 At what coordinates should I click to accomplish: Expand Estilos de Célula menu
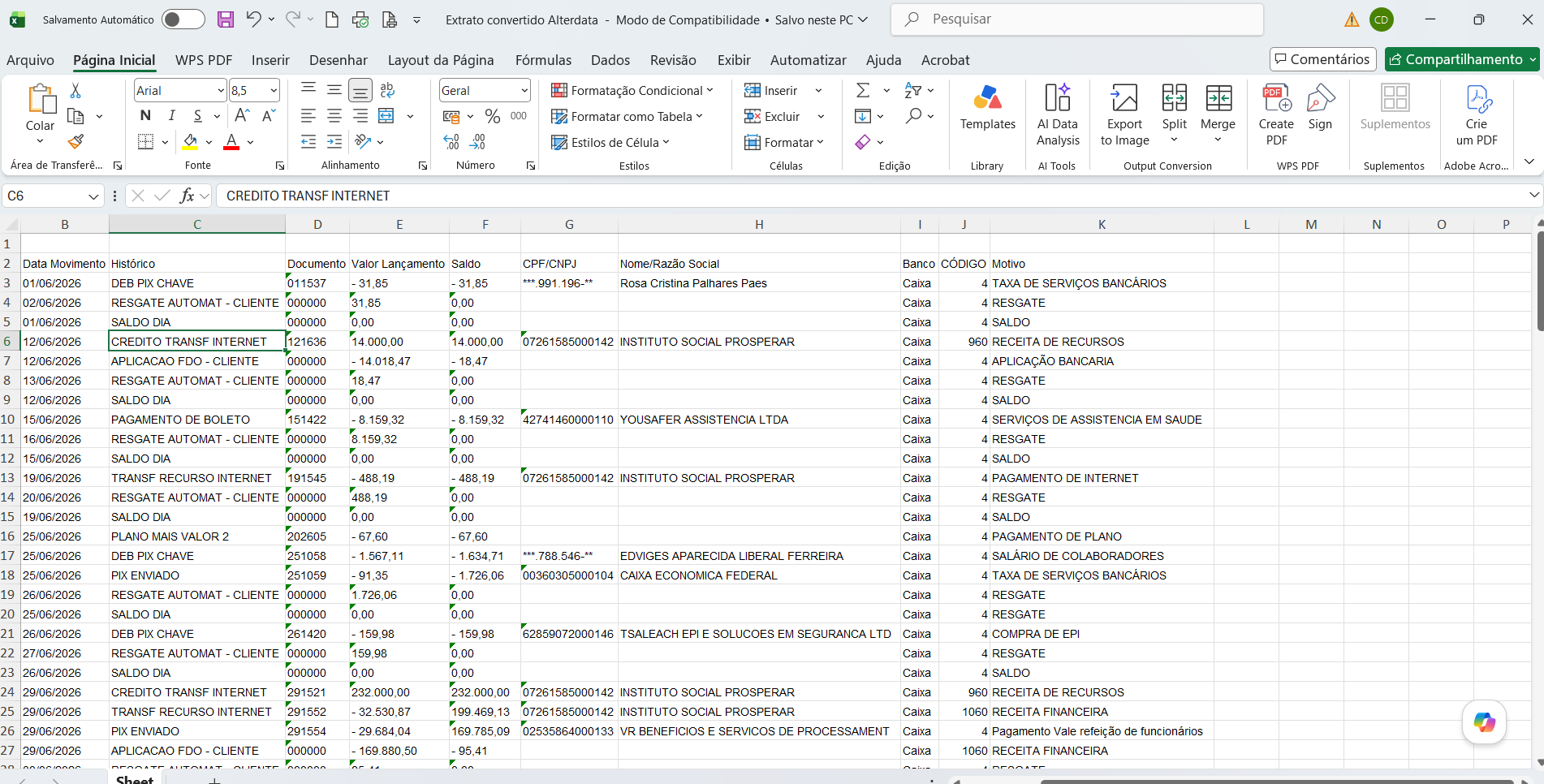pos(610,142)
